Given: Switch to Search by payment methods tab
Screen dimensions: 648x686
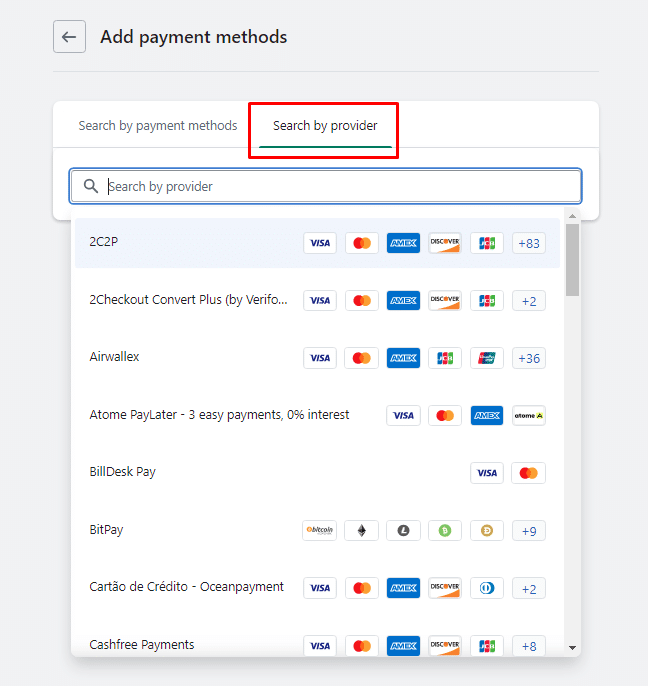Looking at the screenshot, I should 158,126.
